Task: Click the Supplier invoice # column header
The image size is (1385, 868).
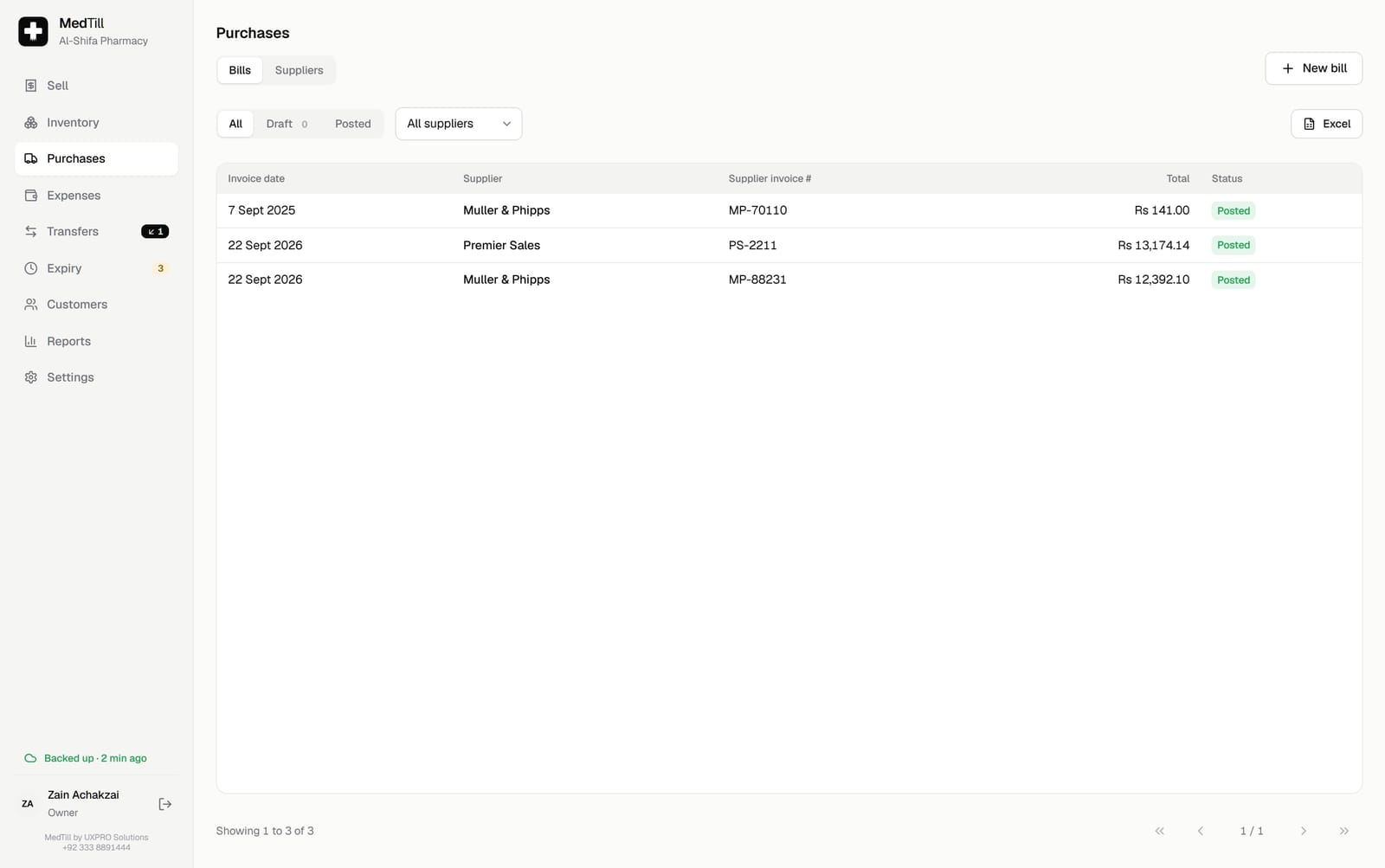Action: [770, 178]
